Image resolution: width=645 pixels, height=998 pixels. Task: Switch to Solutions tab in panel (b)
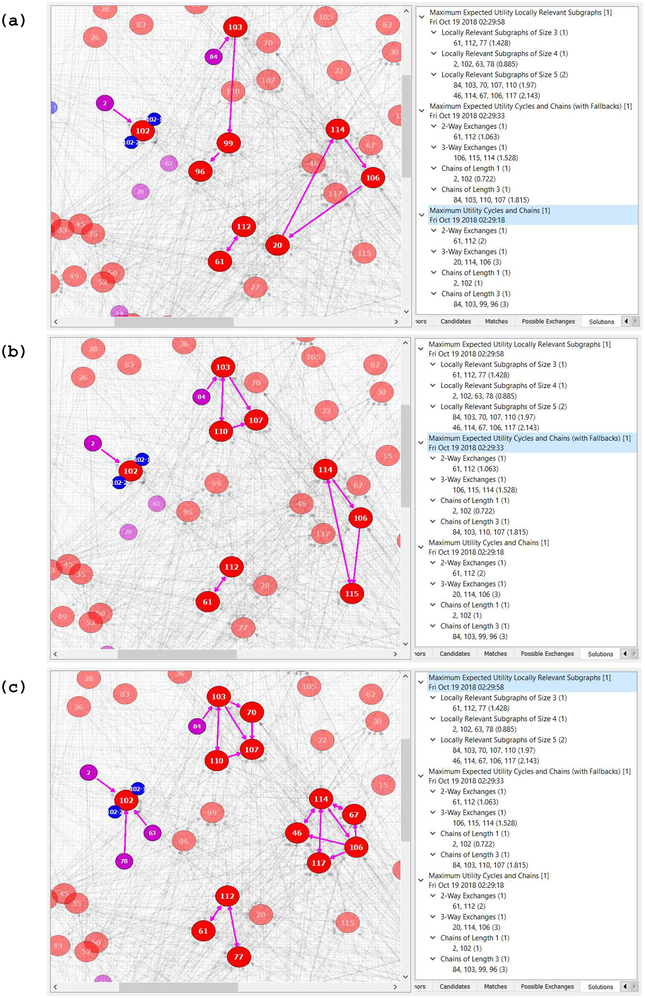(x=600, y=654)
